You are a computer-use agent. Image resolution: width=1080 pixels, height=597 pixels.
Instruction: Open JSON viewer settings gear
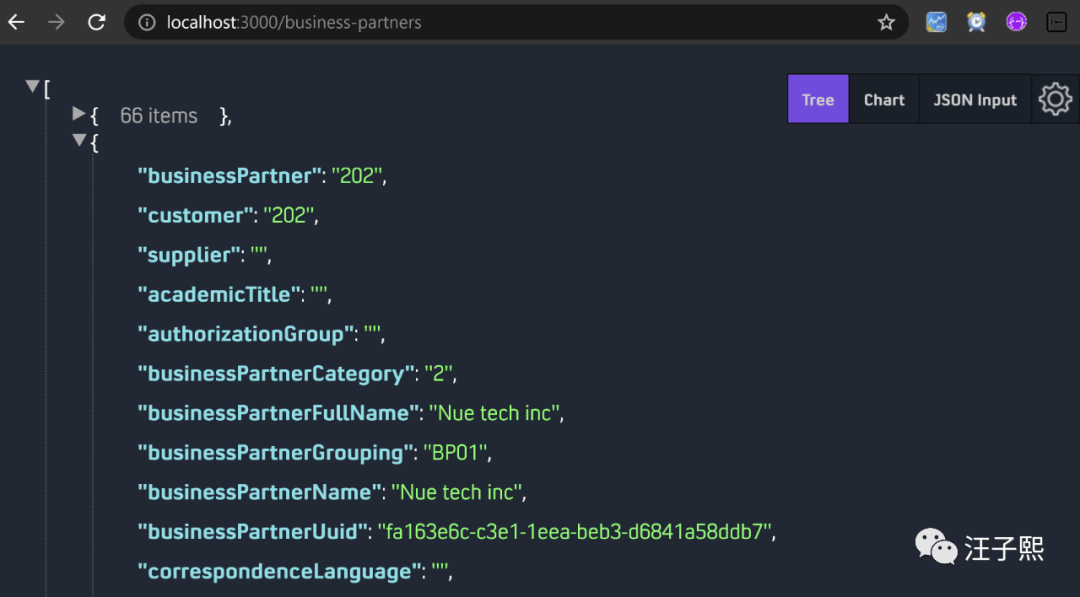1055,99
